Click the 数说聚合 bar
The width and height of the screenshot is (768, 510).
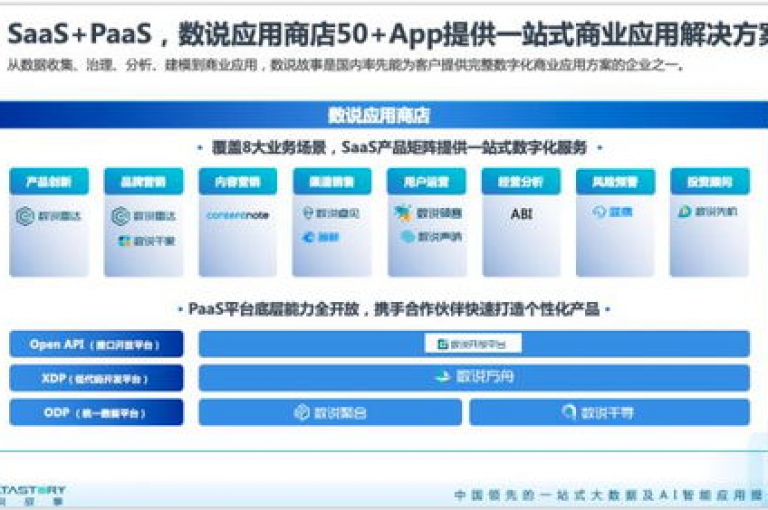coord(330,412)
